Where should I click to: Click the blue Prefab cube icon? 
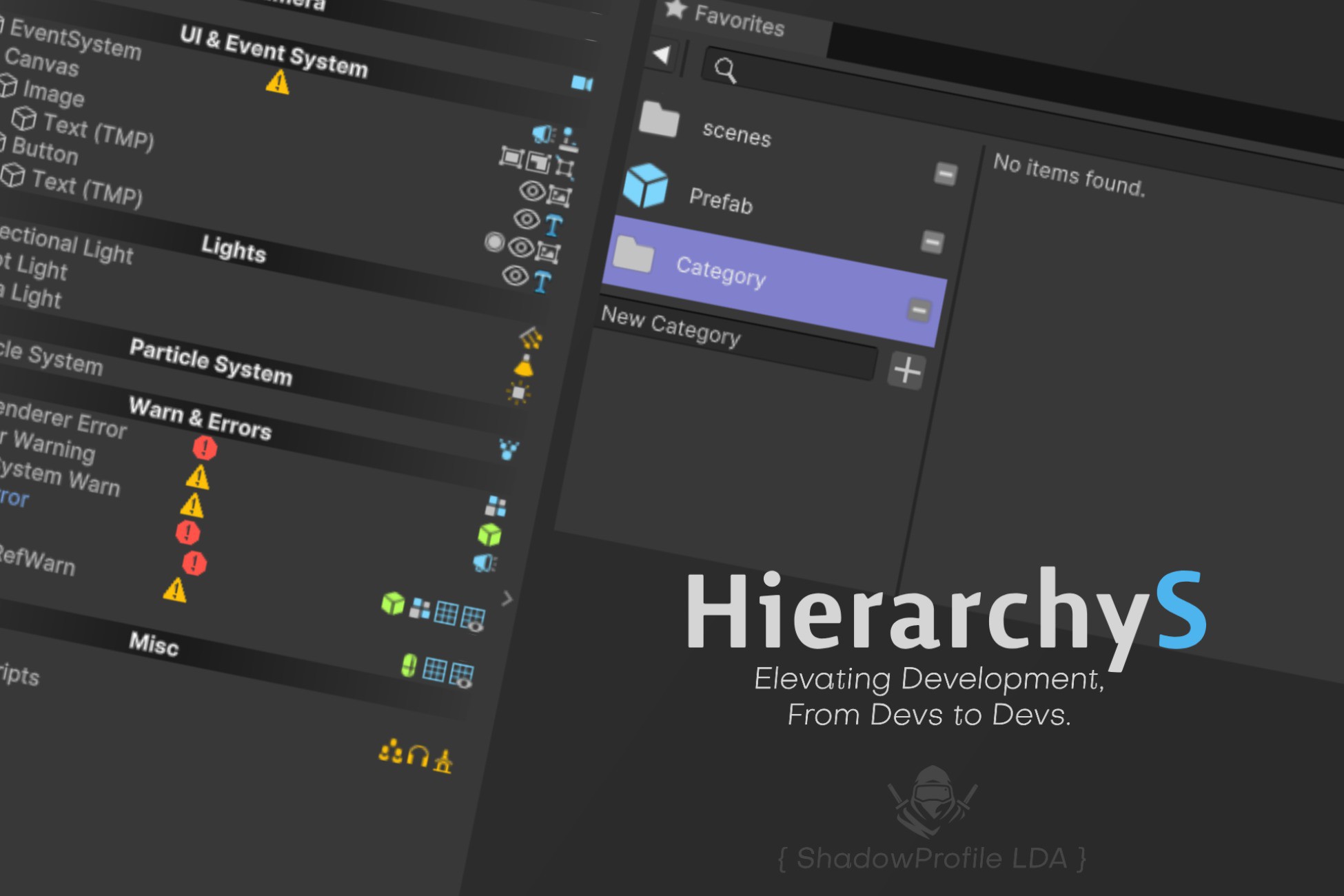click(646, 186)
